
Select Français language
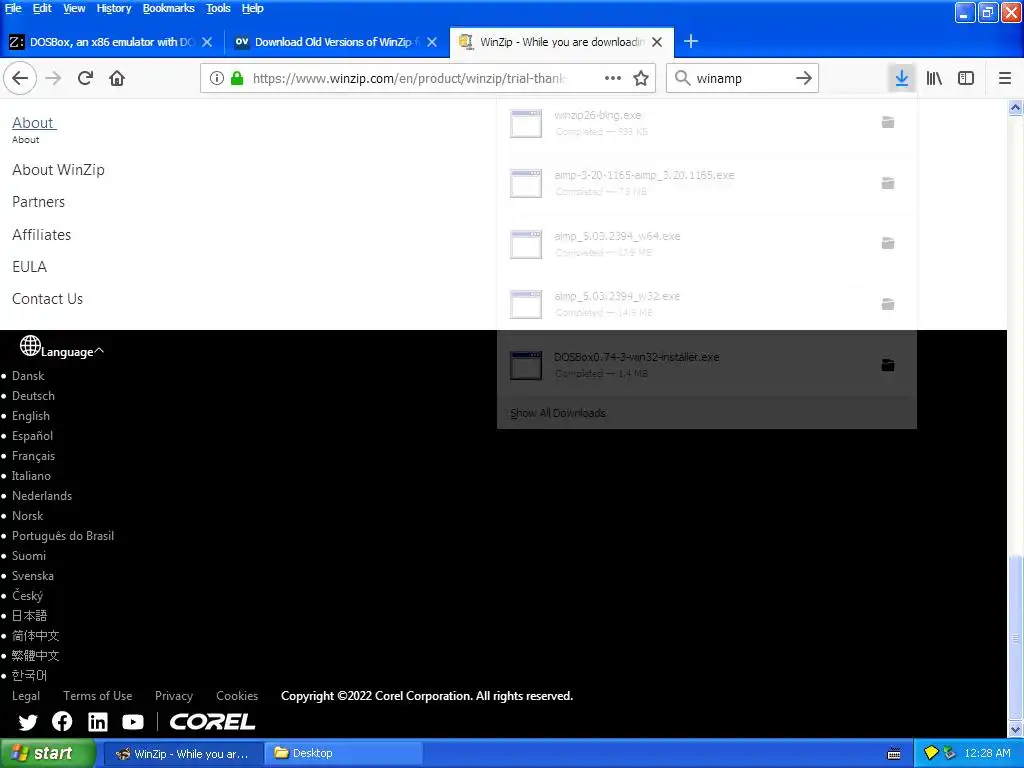pos(33,456)
